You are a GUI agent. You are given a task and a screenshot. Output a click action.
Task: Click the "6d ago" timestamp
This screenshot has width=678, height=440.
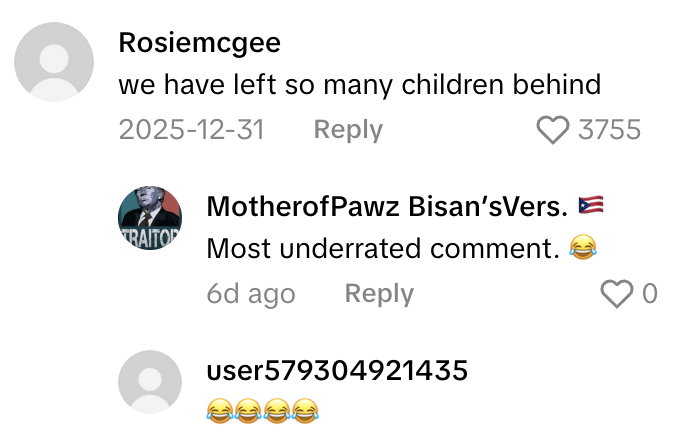click(251, 294)
